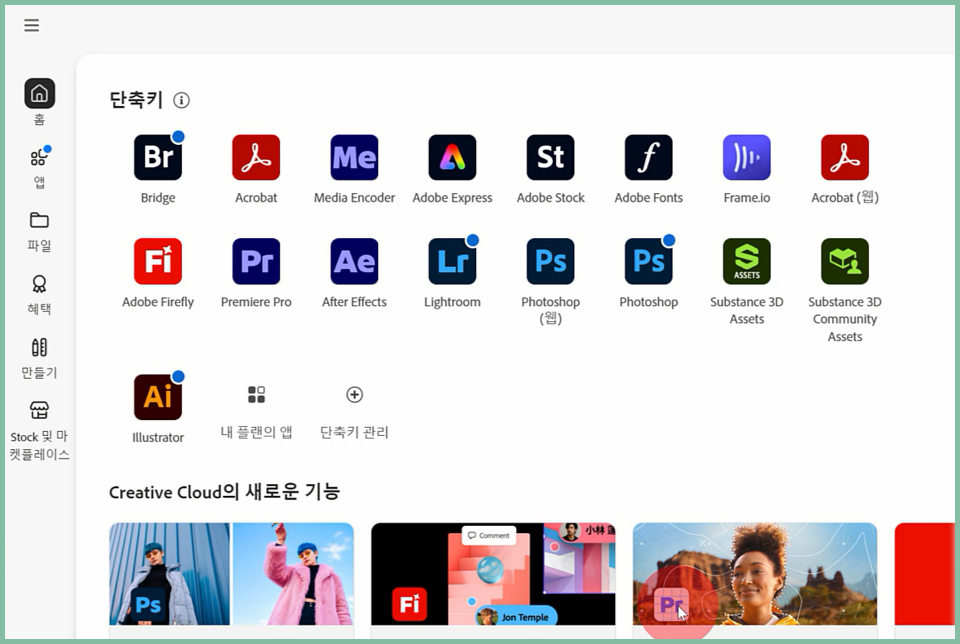
Task: Launch Photoshop from the shortcuts grid
Action: (648, 261)
